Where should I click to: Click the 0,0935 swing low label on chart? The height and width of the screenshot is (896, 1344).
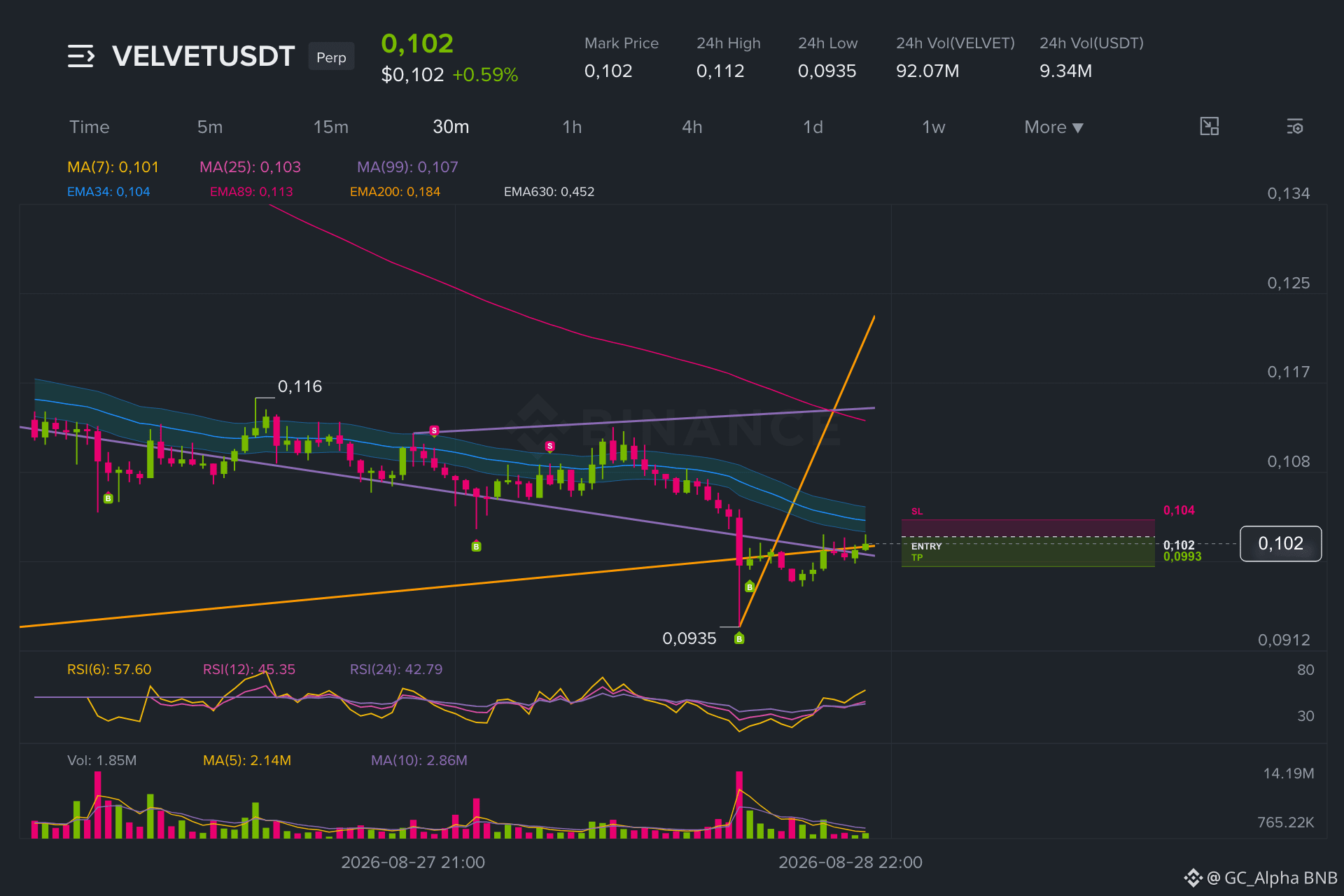[689, 638]
